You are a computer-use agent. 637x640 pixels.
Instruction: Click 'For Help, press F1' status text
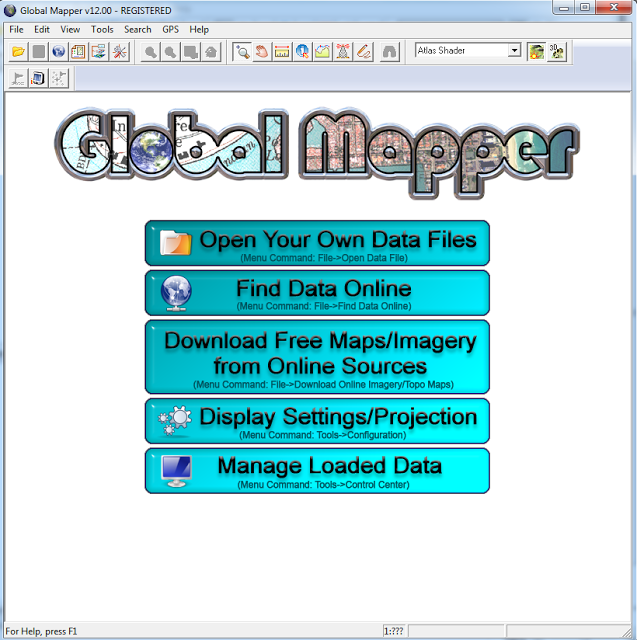click(x=41, y=631)
